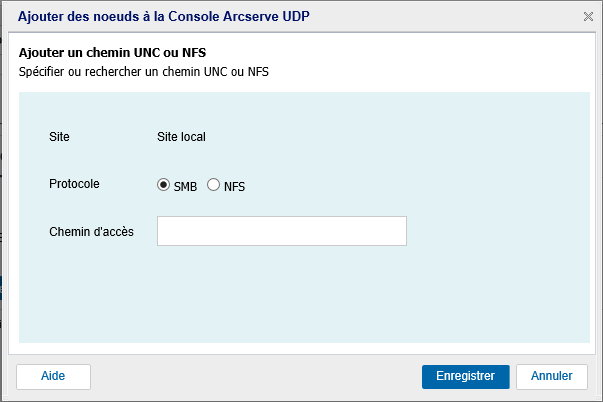Select the SMB protocol radio button
The width and height of the screenshot is (603, 402).
point(164,185)
